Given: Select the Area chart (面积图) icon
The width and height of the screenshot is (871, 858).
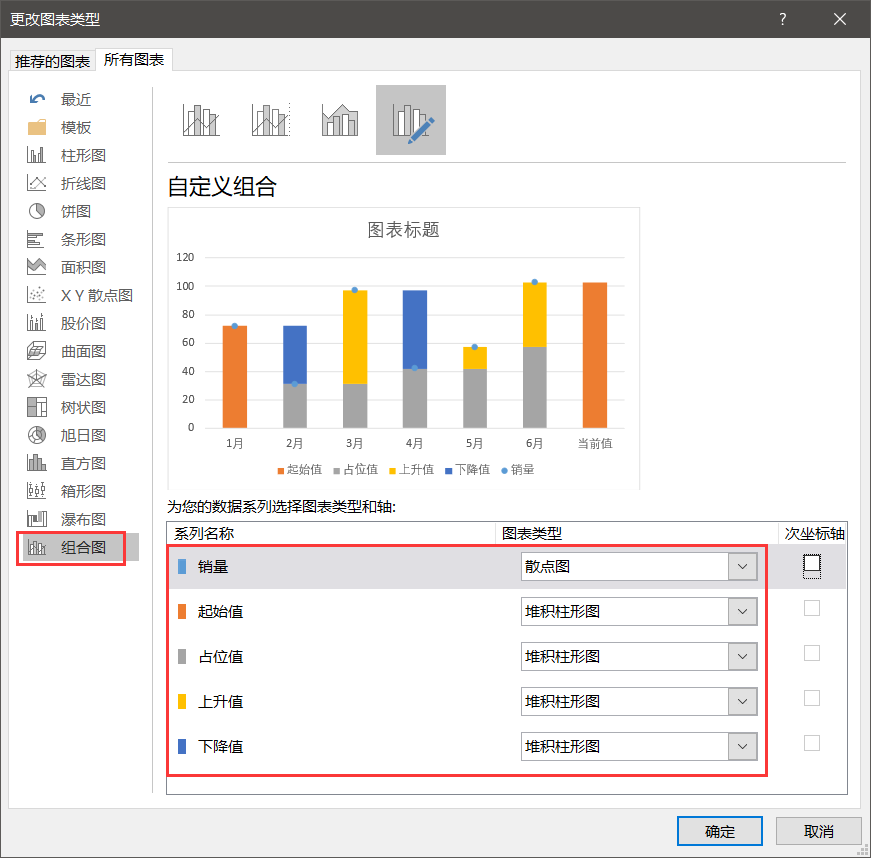Looking at the screenshot, I should click(x=37, y=267).
